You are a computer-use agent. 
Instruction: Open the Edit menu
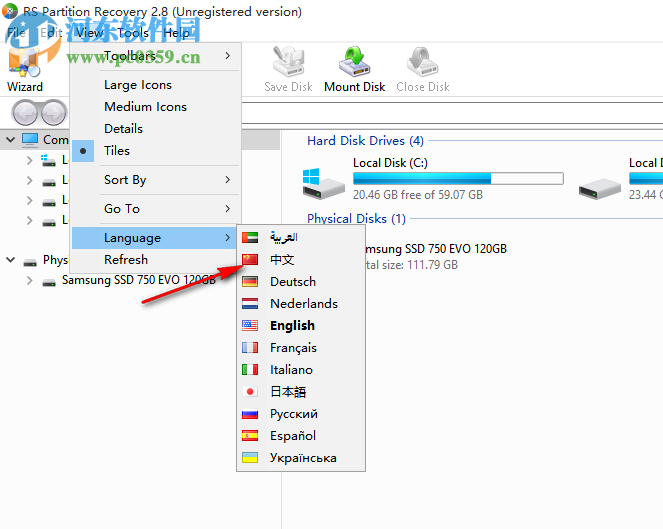pos(51,33)
